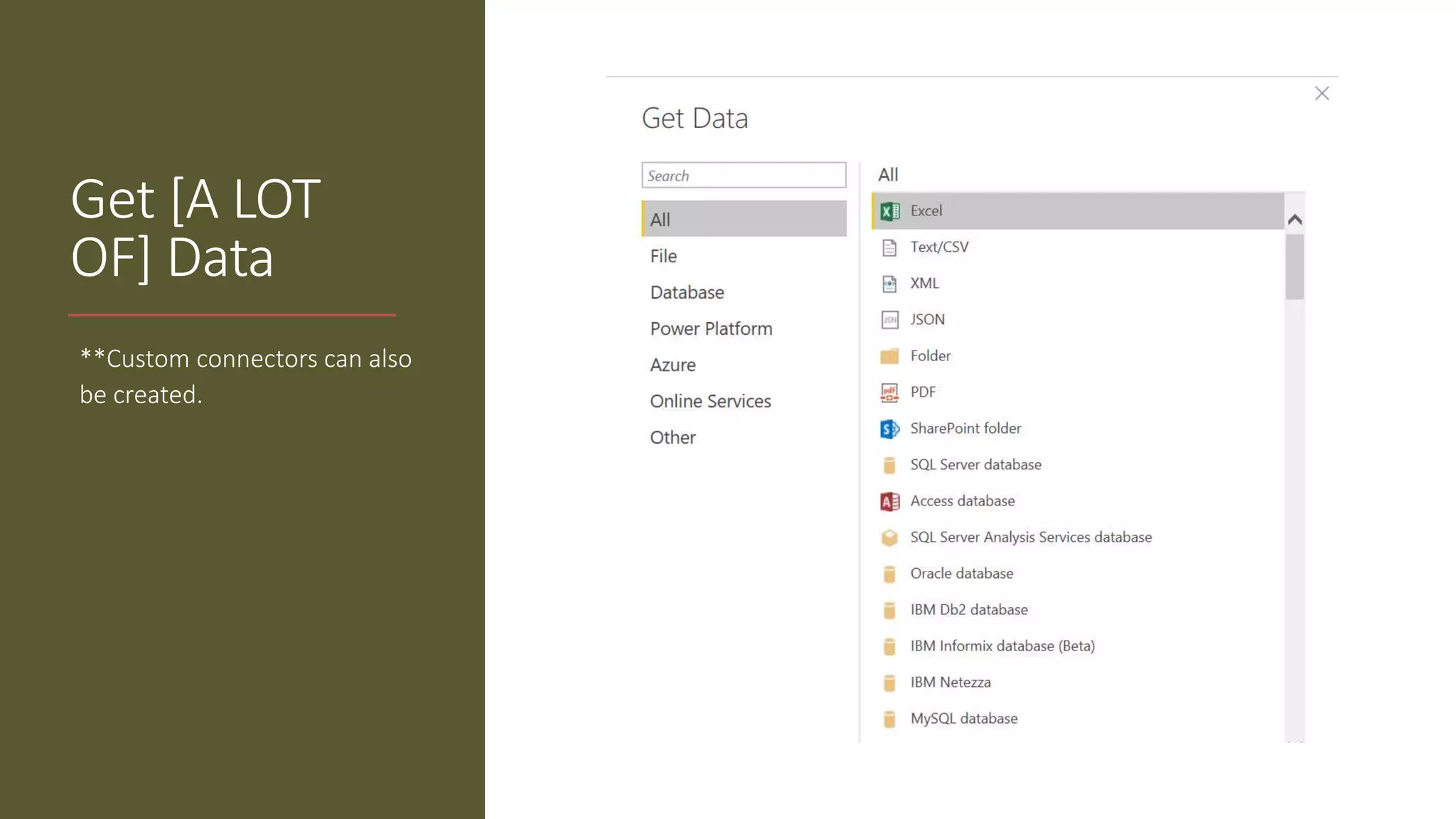The height and width of the screenshot is (819, 1456).
Task: Pick the SQL Server database text label
Action: (x=975, y=464)
